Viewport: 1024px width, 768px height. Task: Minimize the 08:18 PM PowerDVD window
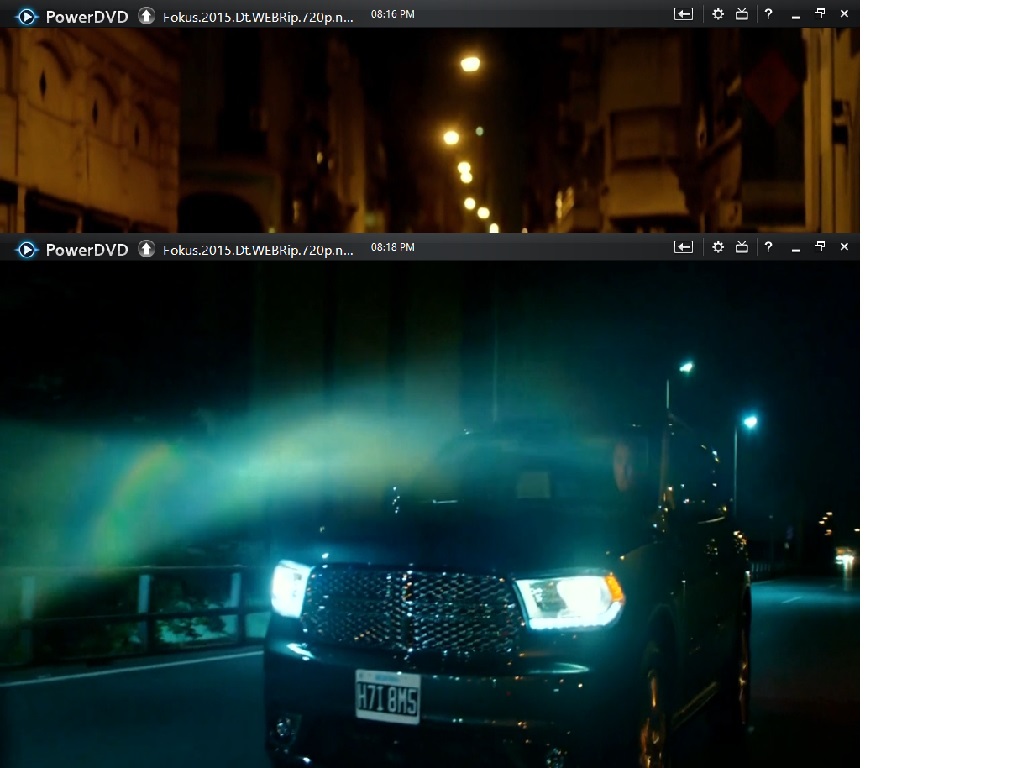pyautogui.click(x=795, y=249)
